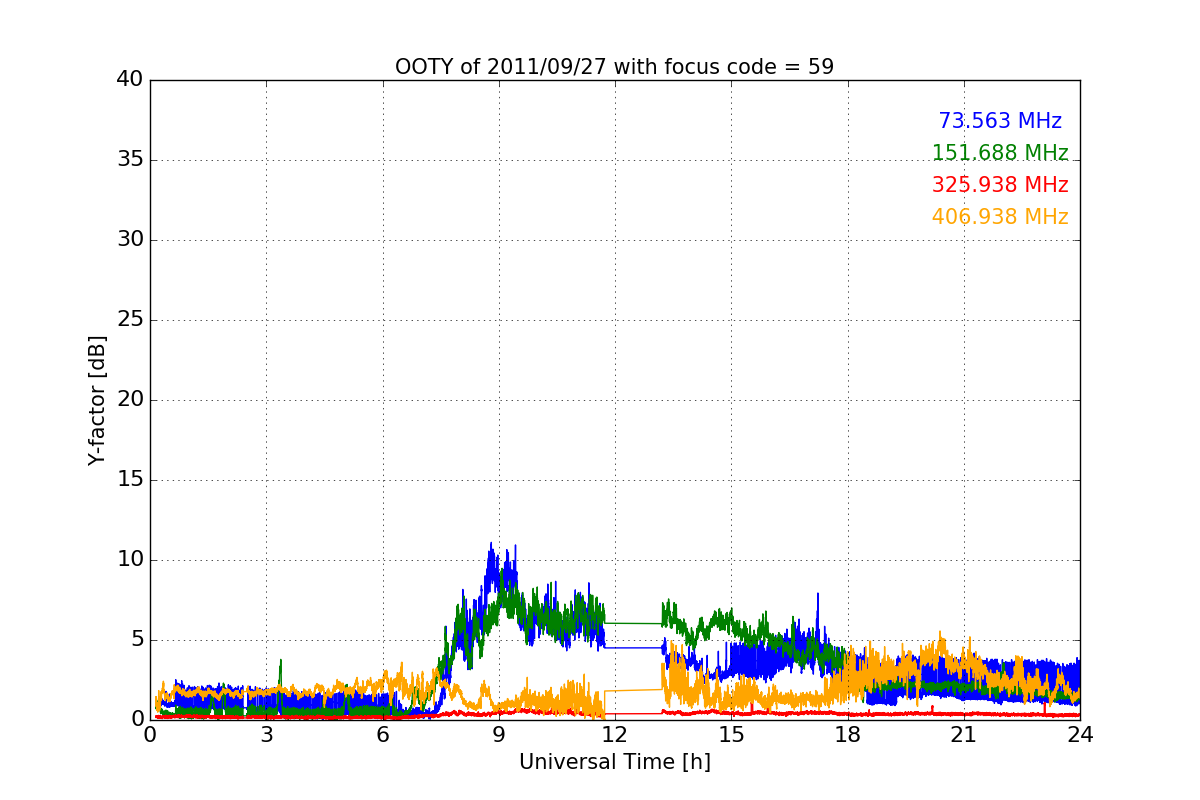Click the x-axis tick label 18

(848, 735)
